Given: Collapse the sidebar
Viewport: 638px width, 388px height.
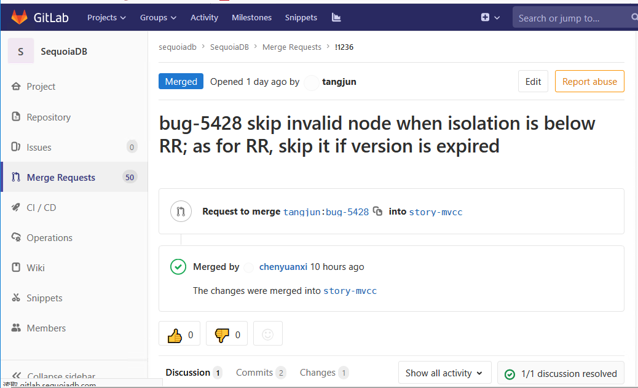Looking at the screenshot, I should [x=53, y=376].
